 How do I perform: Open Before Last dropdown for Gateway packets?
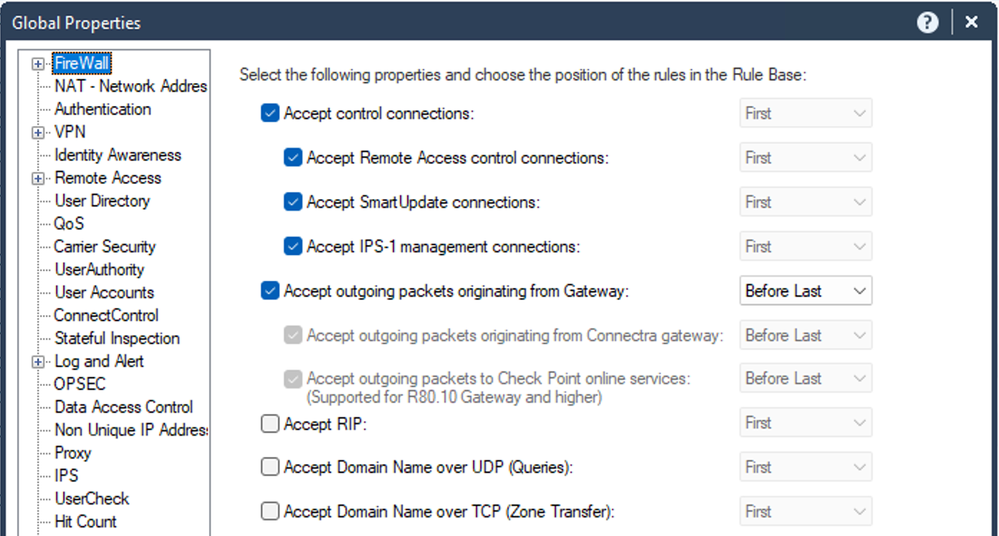(805, 291)
